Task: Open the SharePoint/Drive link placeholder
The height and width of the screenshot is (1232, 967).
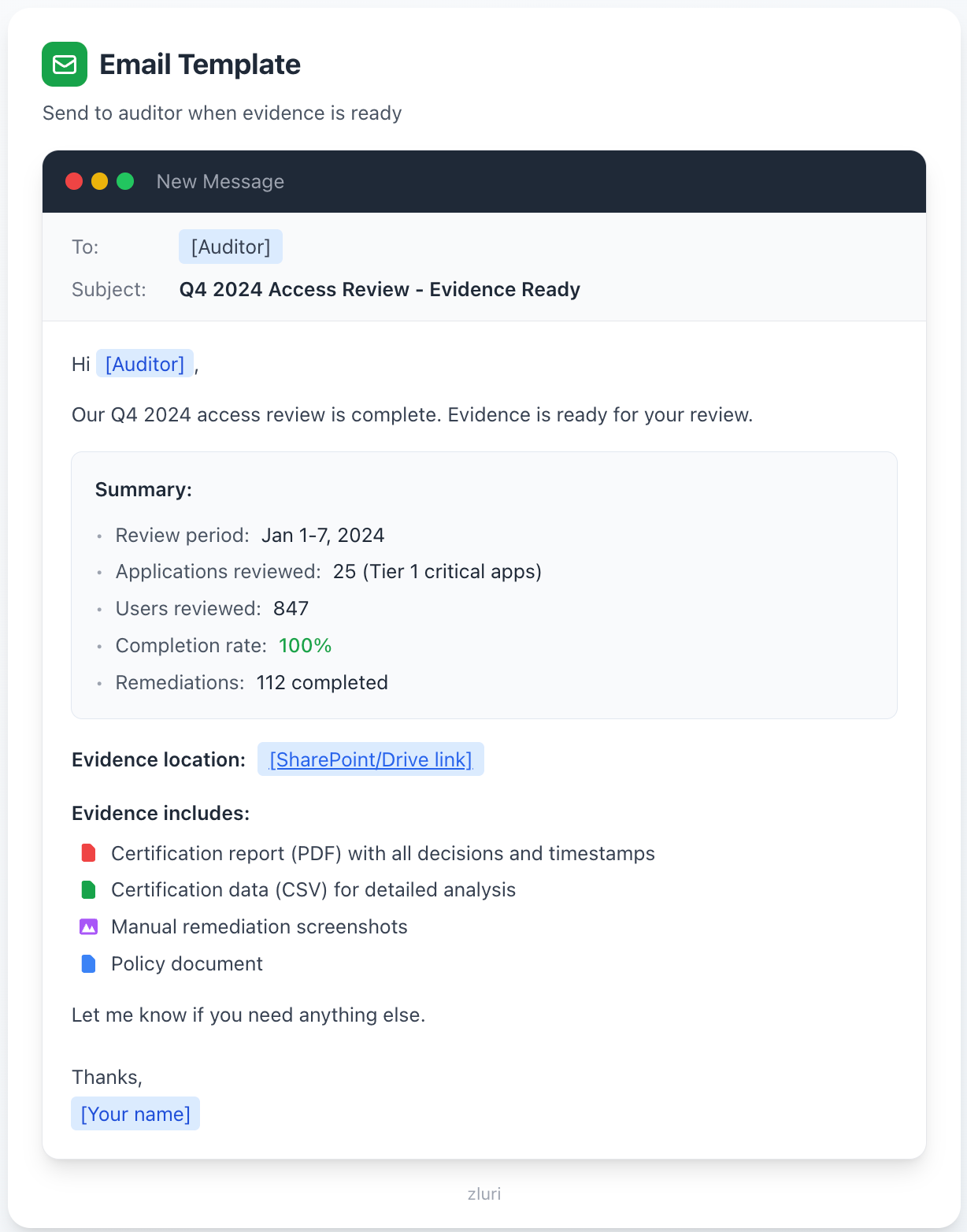Action: (371, 759)
